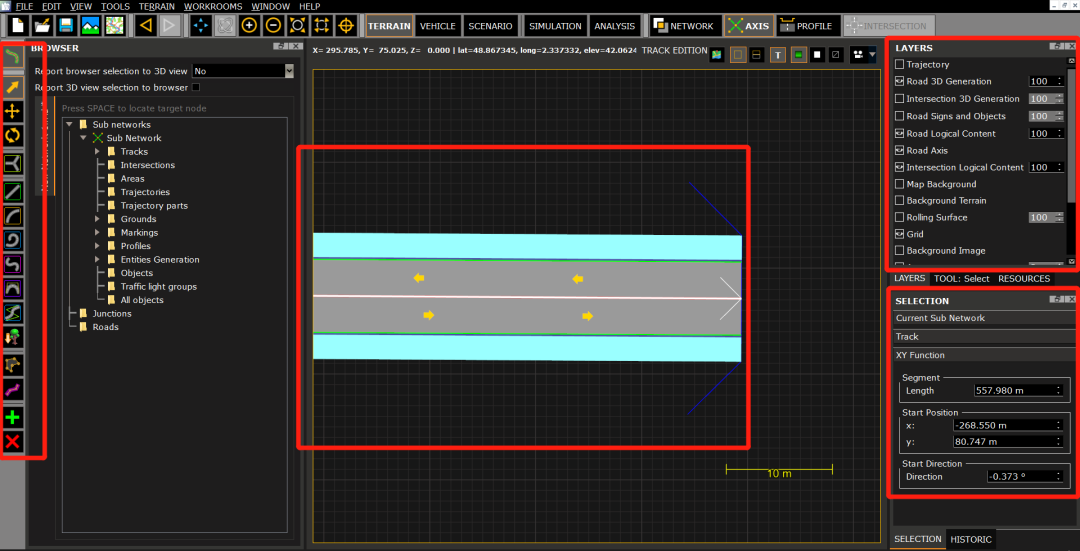Image resolution: width=1080 pixels, height=551 pixels.
Task: Click the Segment Length input field
Action: (1019, 391)
